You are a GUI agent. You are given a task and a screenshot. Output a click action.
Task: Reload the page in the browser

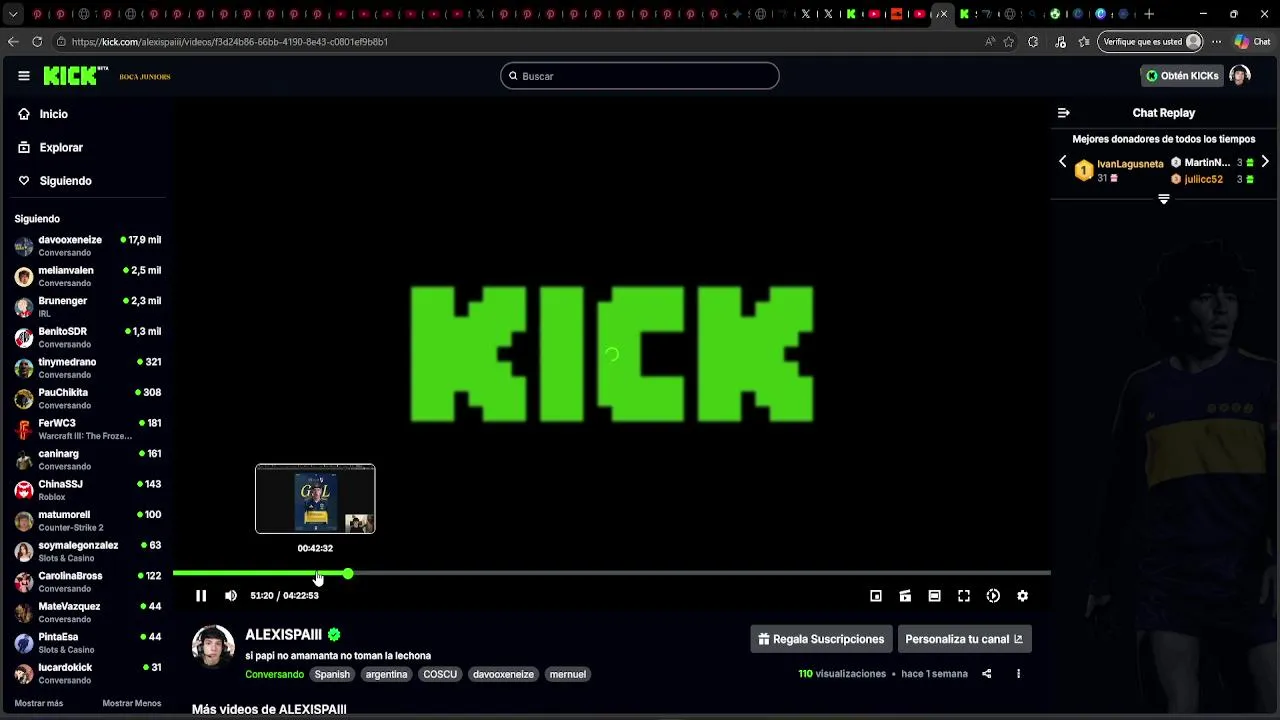(37, 42)
